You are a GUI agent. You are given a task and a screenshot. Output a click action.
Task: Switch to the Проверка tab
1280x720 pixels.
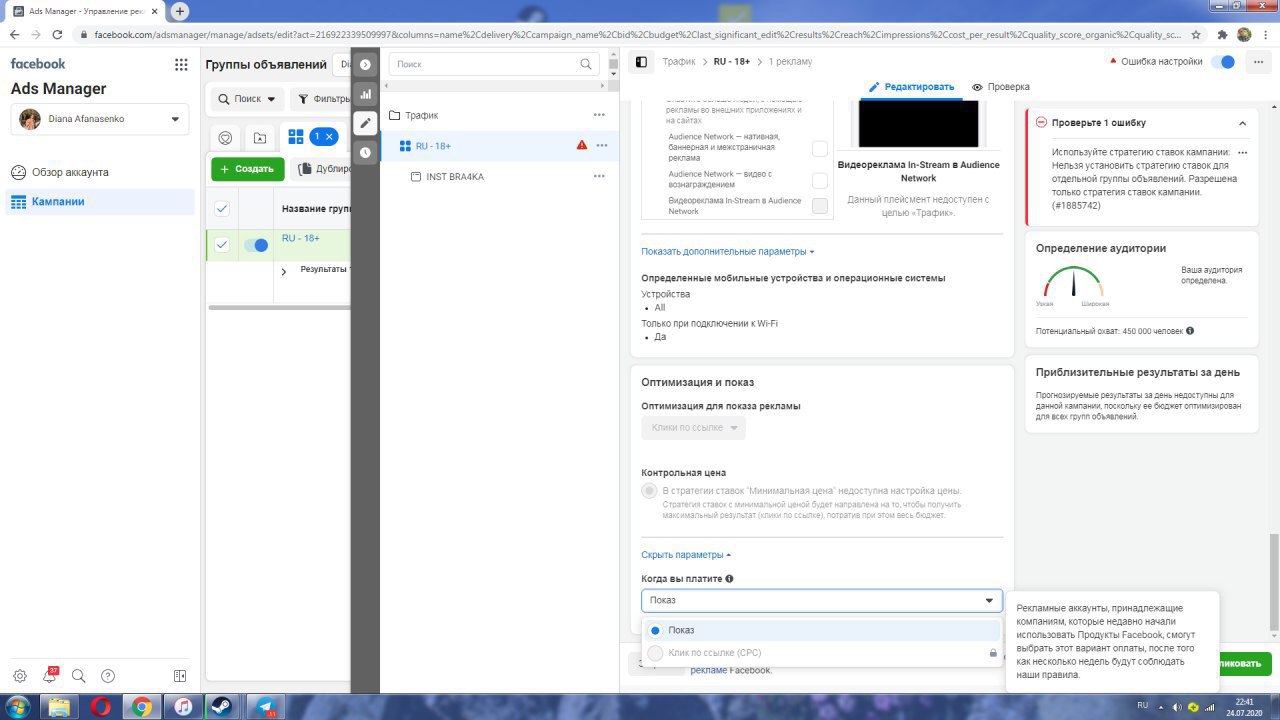pos(1000,87)
